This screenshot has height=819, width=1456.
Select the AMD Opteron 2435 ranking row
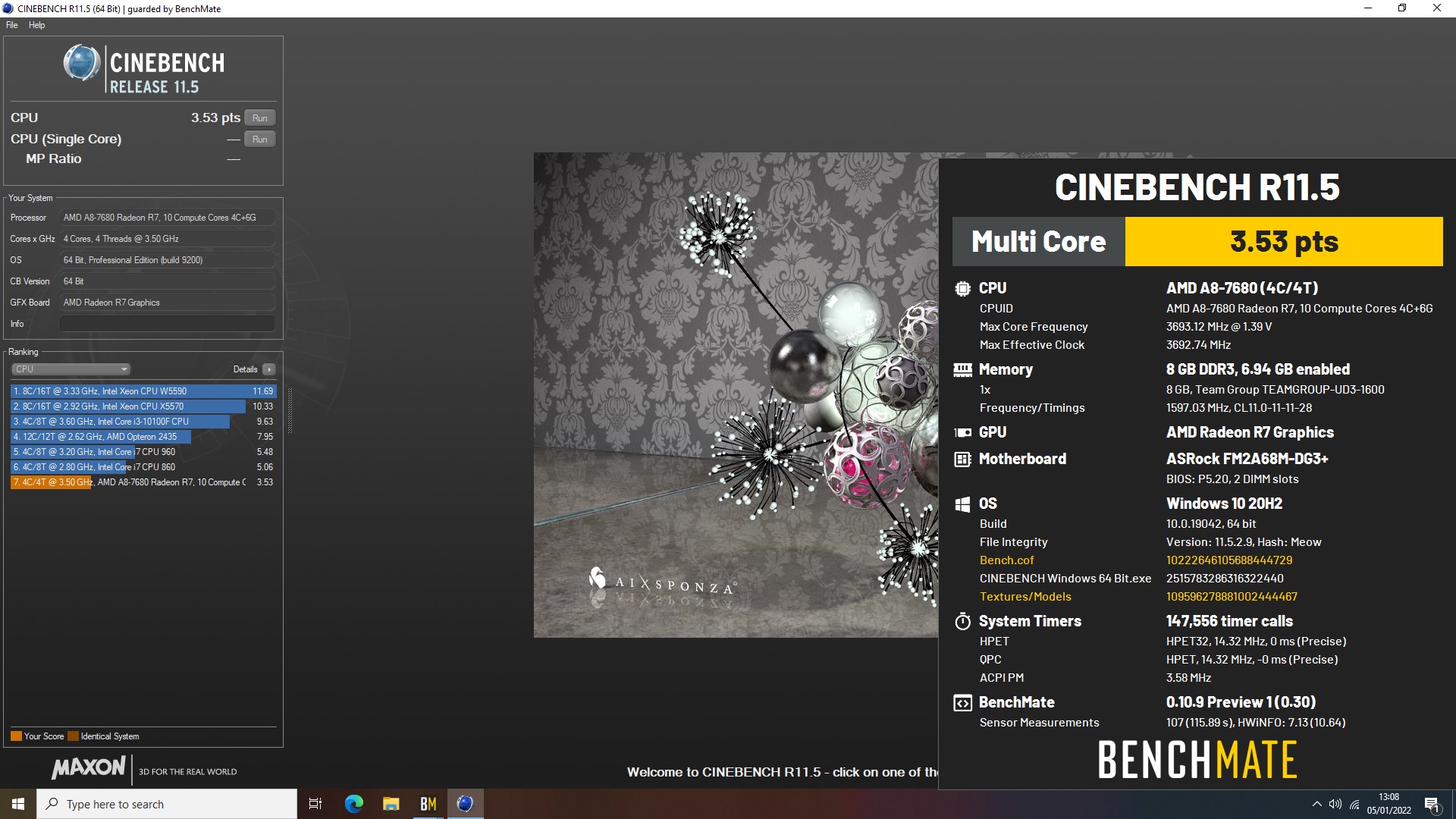(143, 437)
